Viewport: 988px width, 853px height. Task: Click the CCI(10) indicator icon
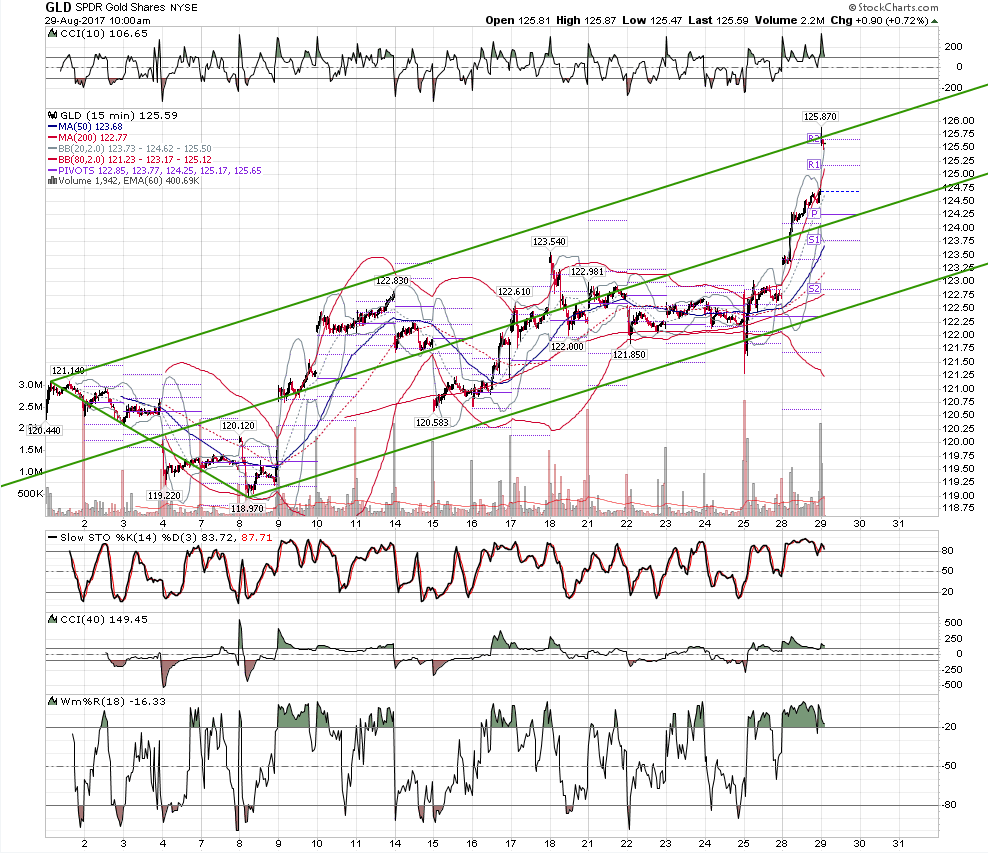point(53,34)
